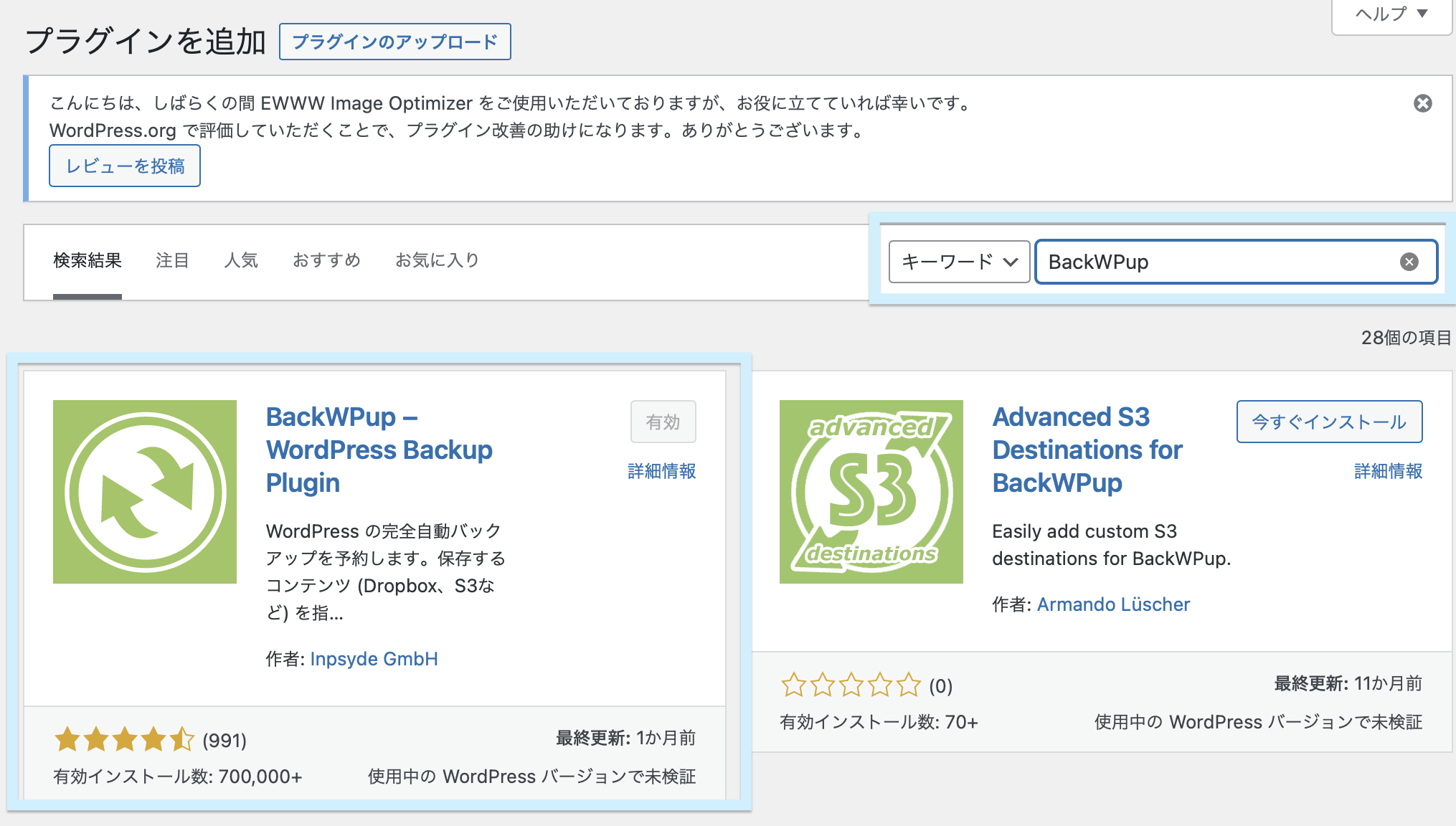The width and height of the screenshot is (1456, 826).
Task: Open 詳細情報 link for Advanced S3 Destinations
Action: pyautogui.click(x=1388, y=471)
